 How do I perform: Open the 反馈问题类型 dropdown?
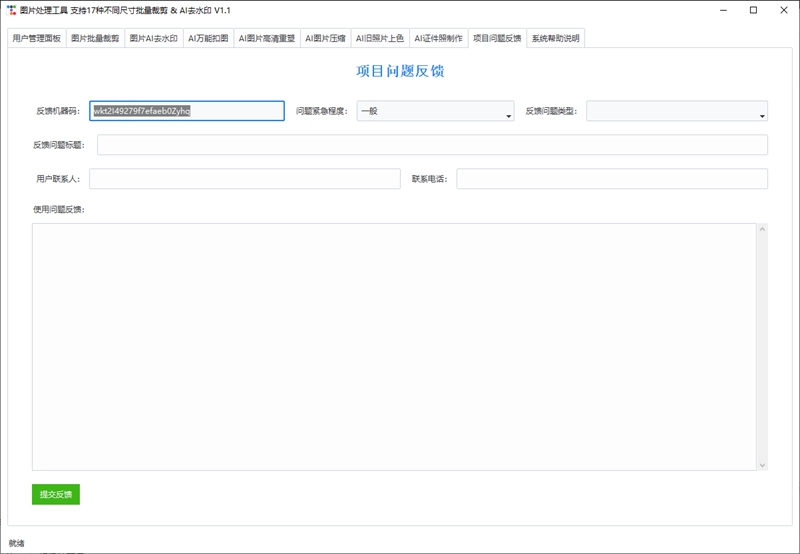[677, 111]
